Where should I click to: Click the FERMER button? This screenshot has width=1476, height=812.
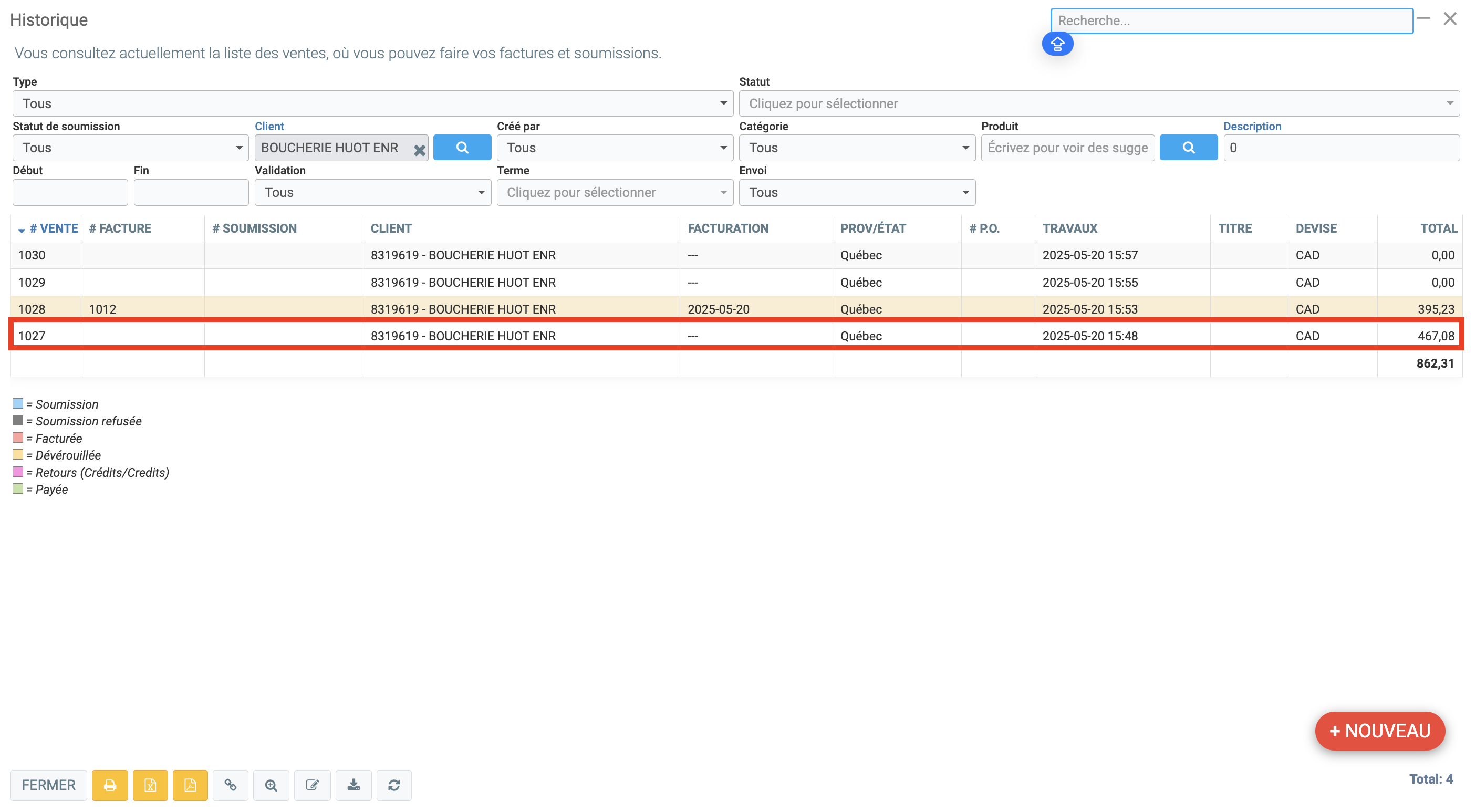pos(49,785)
